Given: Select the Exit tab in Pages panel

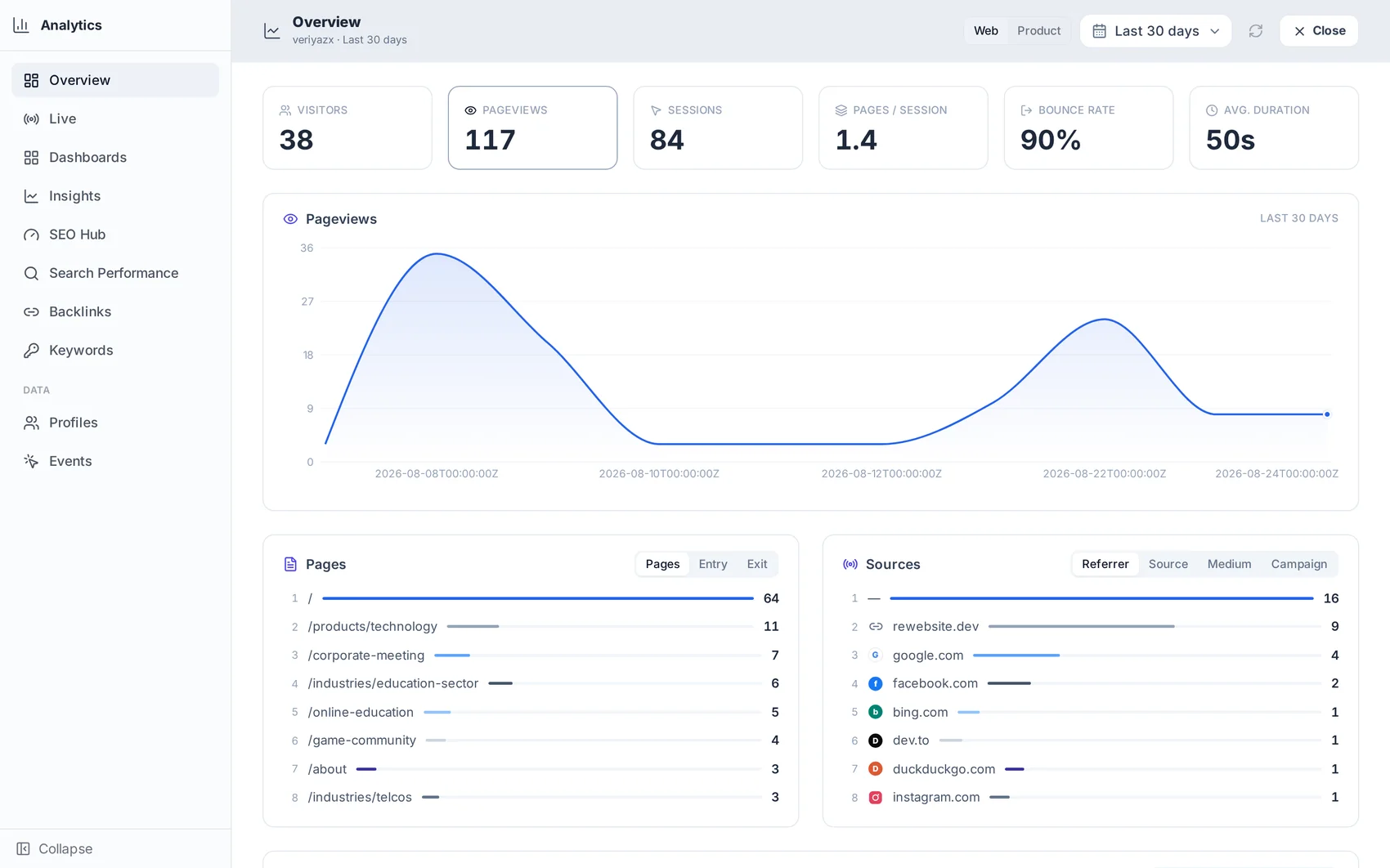Looking at the screenshot, I should click(757, 564).
